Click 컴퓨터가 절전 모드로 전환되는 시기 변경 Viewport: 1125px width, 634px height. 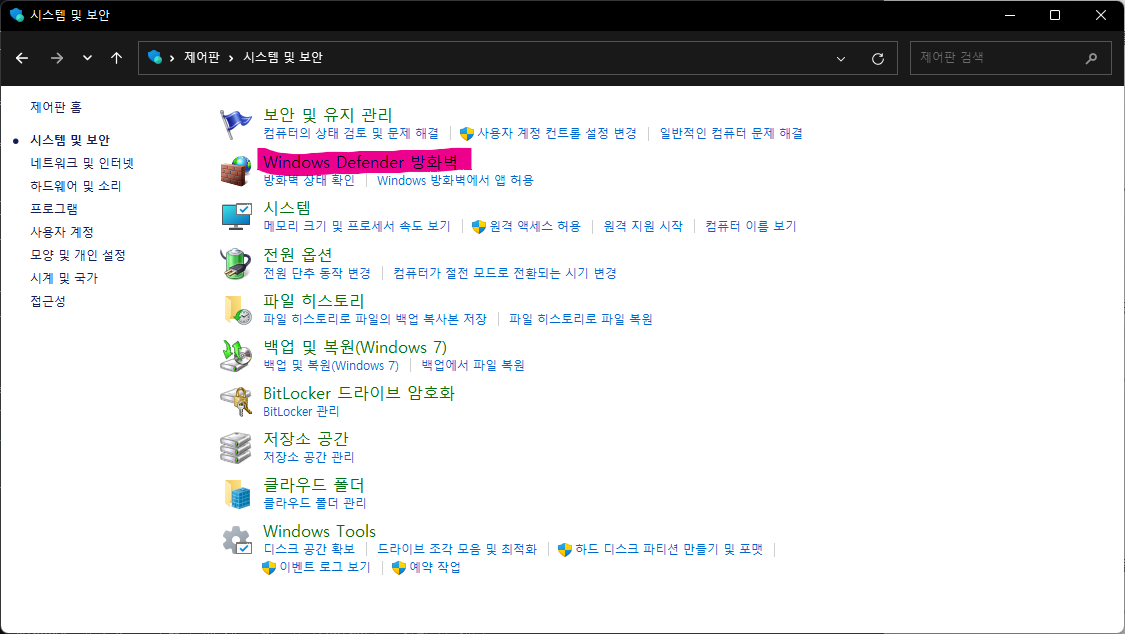pyautogui.click(x=505, y=273)
